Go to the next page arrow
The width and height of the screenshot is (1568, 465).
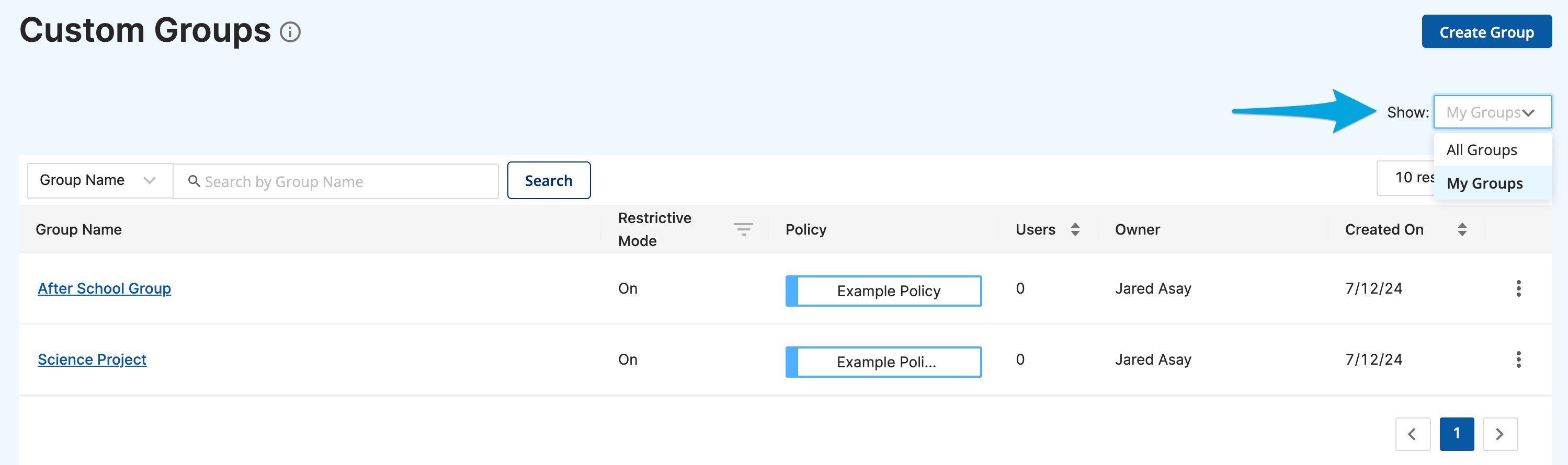1500,434
